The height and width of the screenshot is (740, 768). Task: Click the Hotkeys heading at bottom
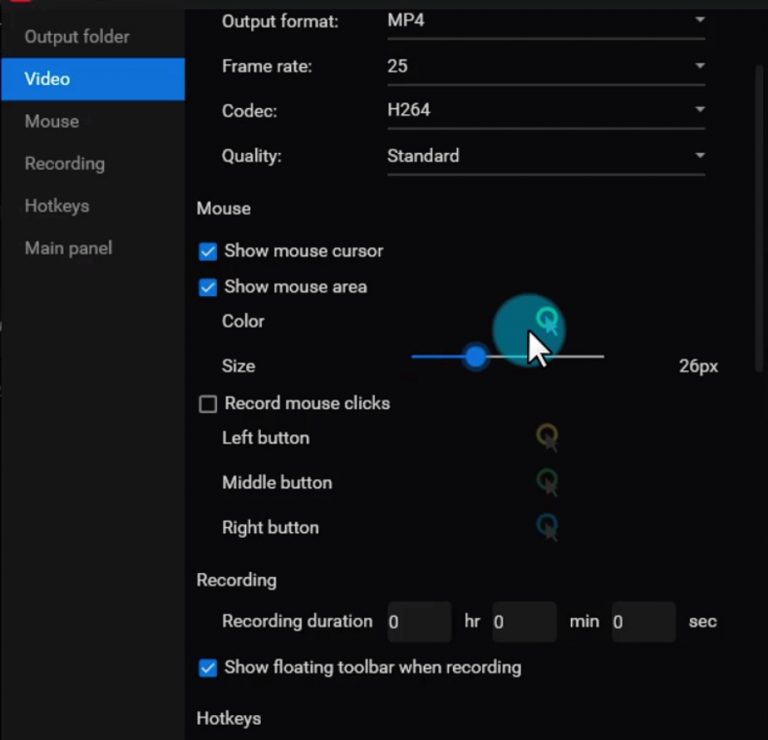click(229, 718)
